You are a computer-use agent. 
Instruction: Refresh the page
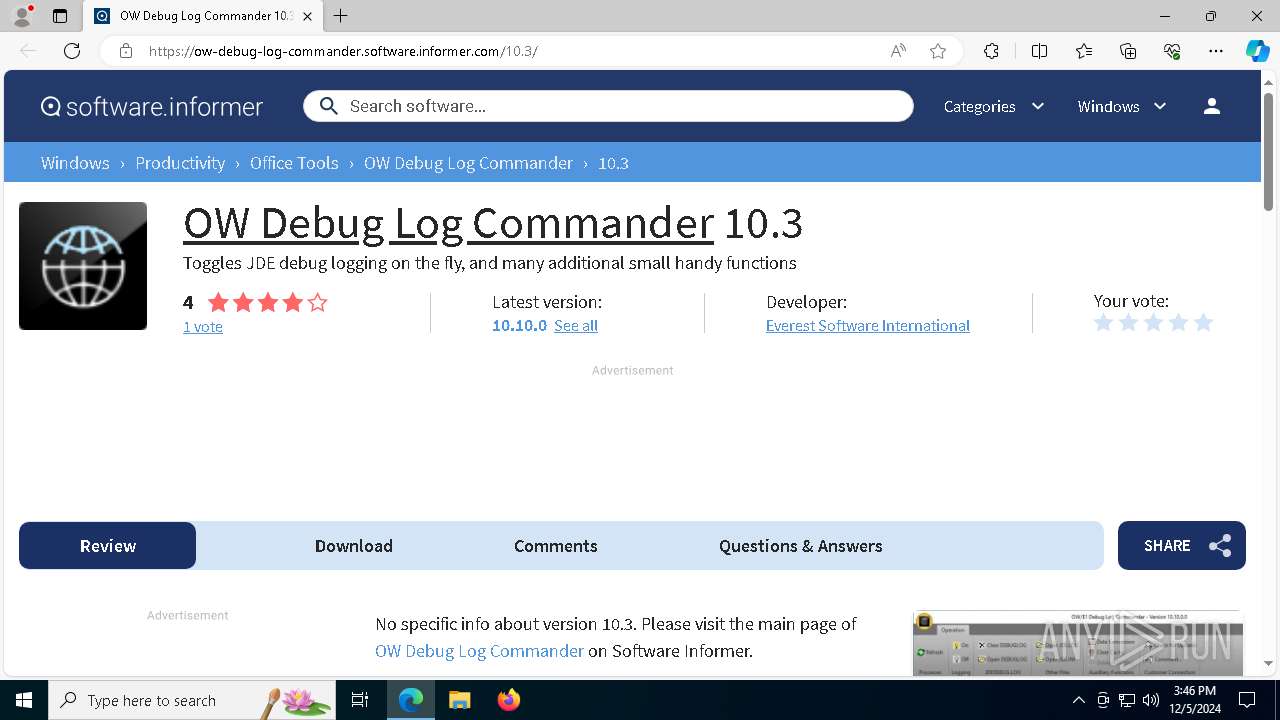72,51
